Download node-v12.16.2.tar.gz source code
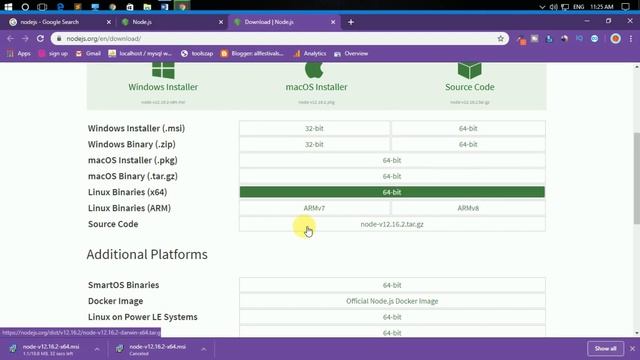Image resolution: width=640 pixels, height=360 pixels. tap(392, 224)
